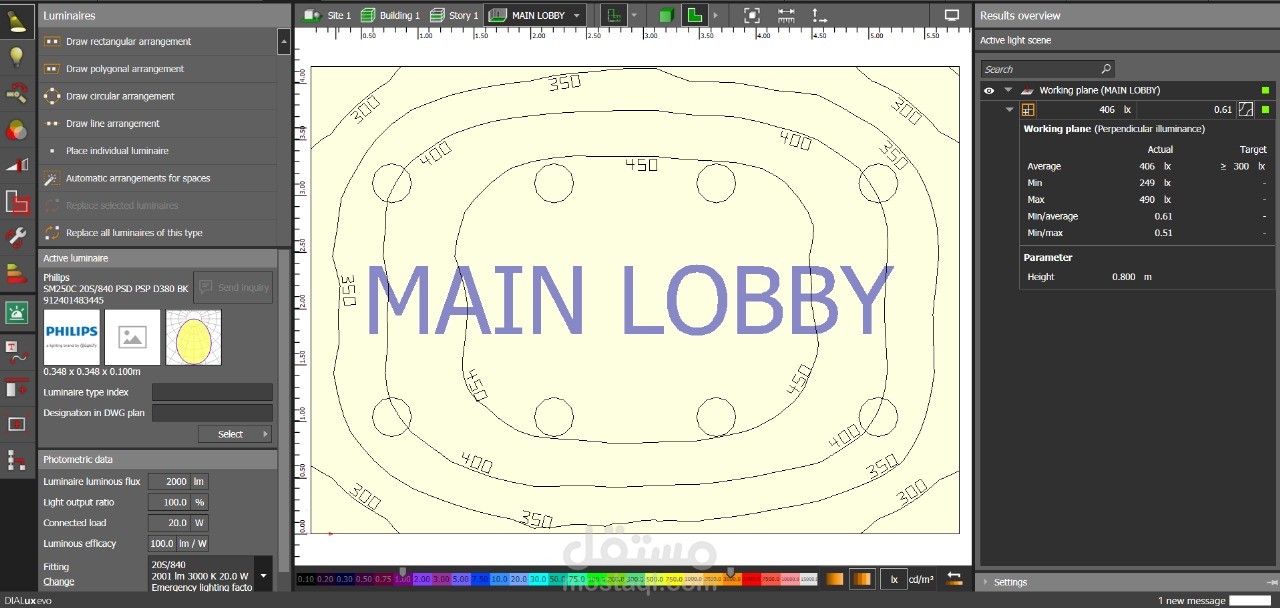Click the Designation in DWG plan field

212,413
